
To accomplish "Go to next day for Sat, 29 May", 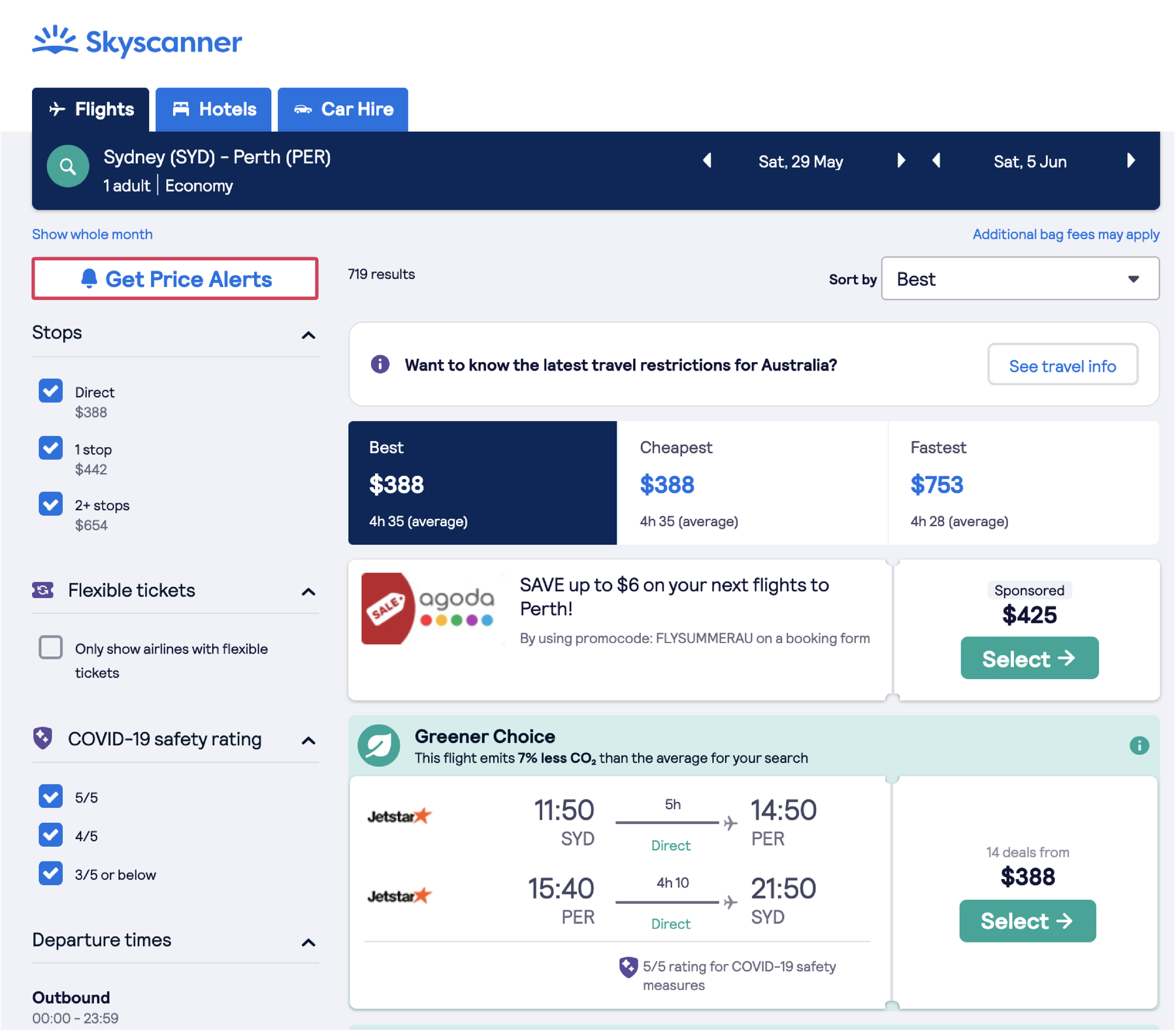I will click(x=901, y=161).
